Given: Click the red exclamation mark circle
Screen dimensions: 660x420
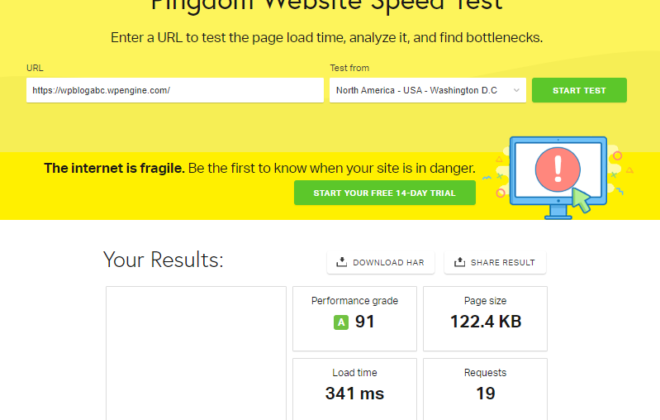Looking at the screenshot, I should (558, 169).
